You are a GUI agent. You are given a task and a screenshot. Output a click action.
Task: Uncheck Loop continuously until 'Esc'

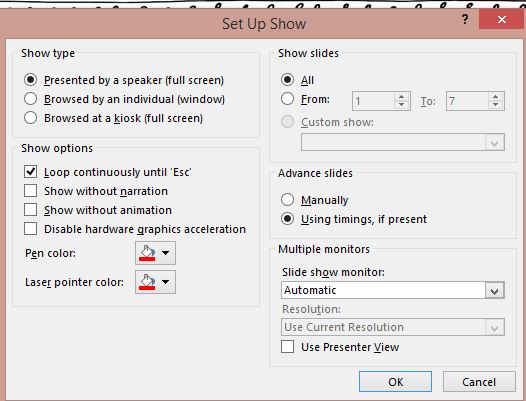(31, 172)
